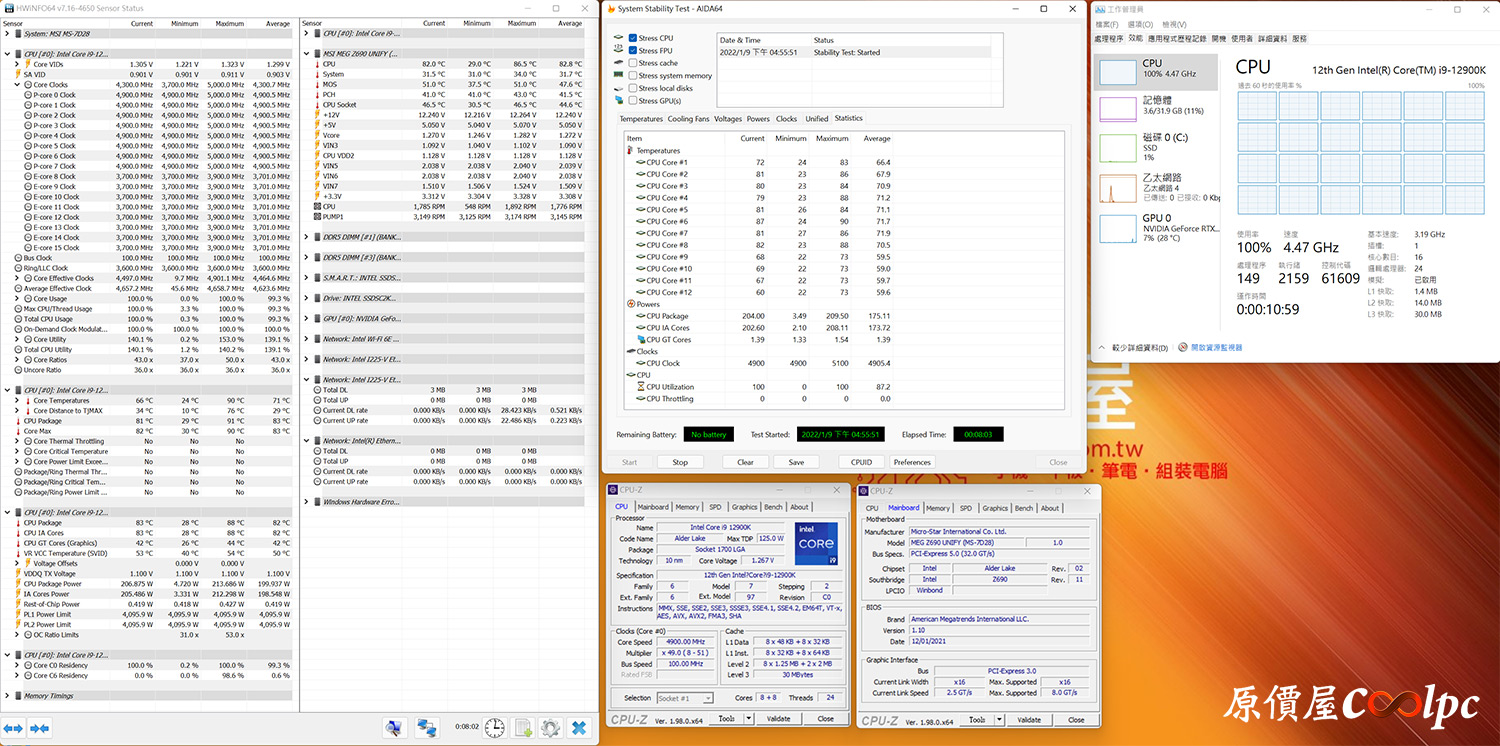Expand Core VIDs row in HWiNFO
Screen dimensions: 1500x746
click(17, 64)
